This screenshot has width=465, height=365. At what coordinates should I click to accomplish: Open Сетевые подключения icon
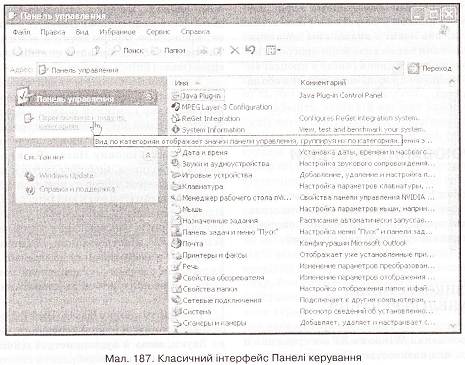tap(176, 300)
